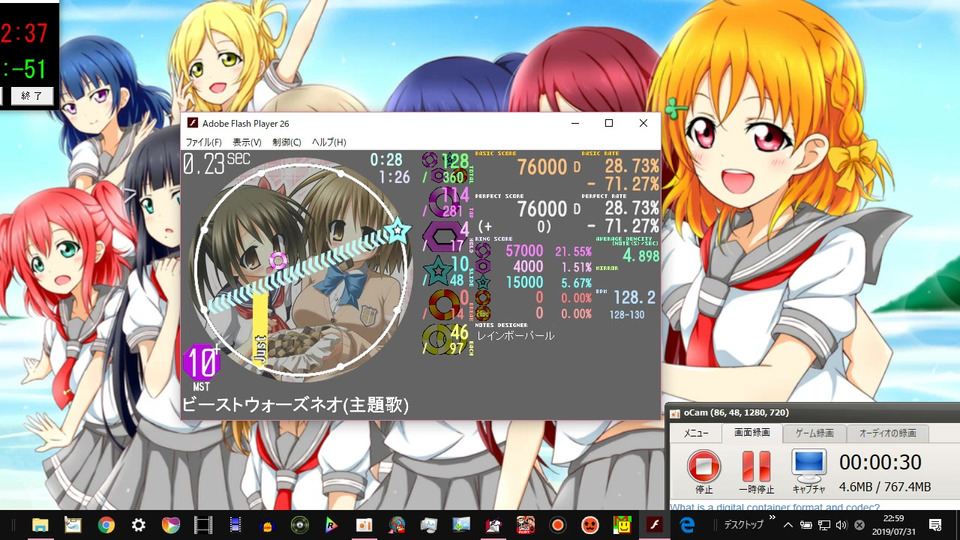This screenshot has width=960, height=540.
Task: Open the yellow smiley face app on the taskbar
Action: (x=622, y=525)
